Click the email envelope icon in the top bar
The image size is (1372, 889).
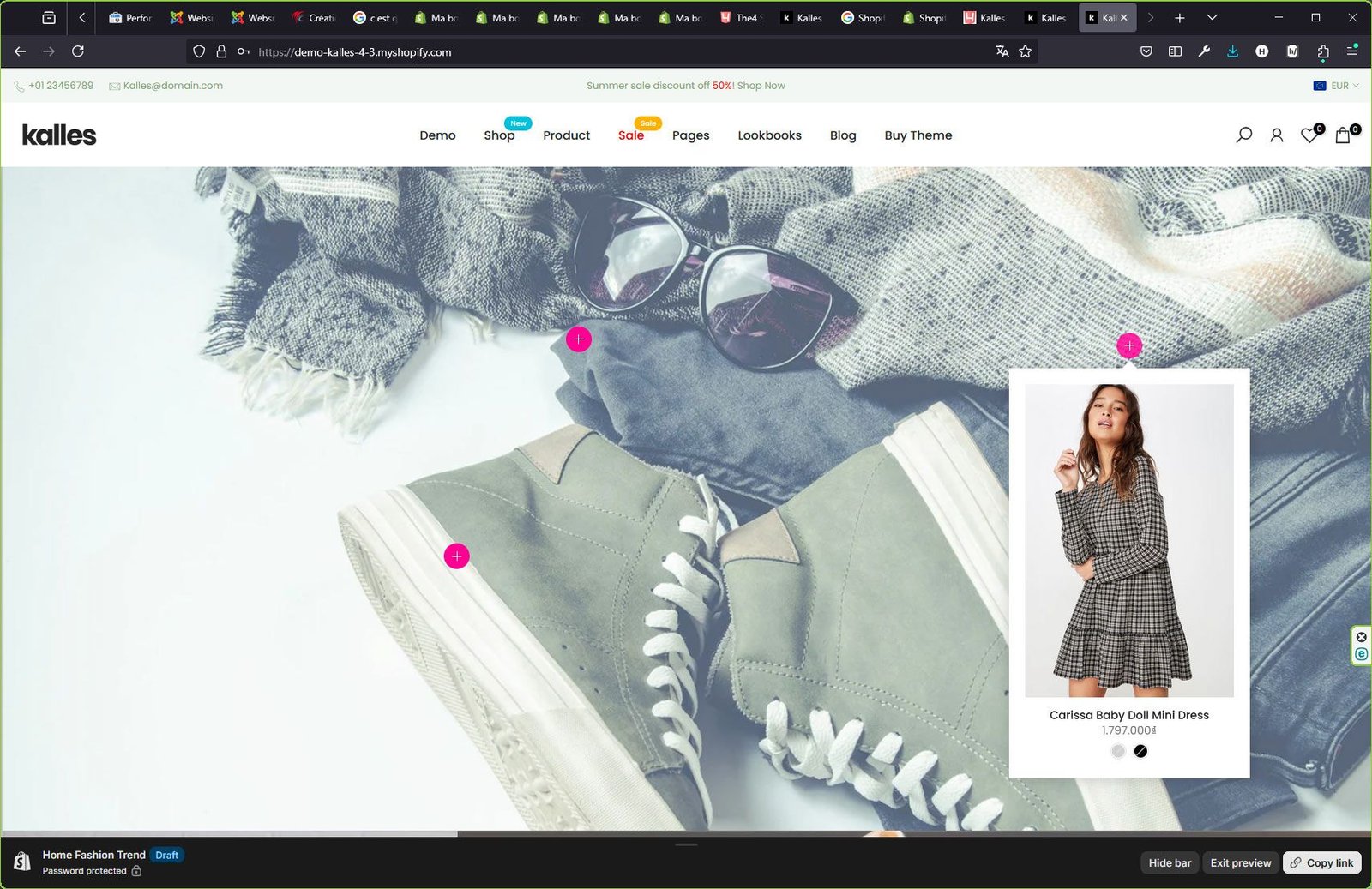tap(114, 86)
